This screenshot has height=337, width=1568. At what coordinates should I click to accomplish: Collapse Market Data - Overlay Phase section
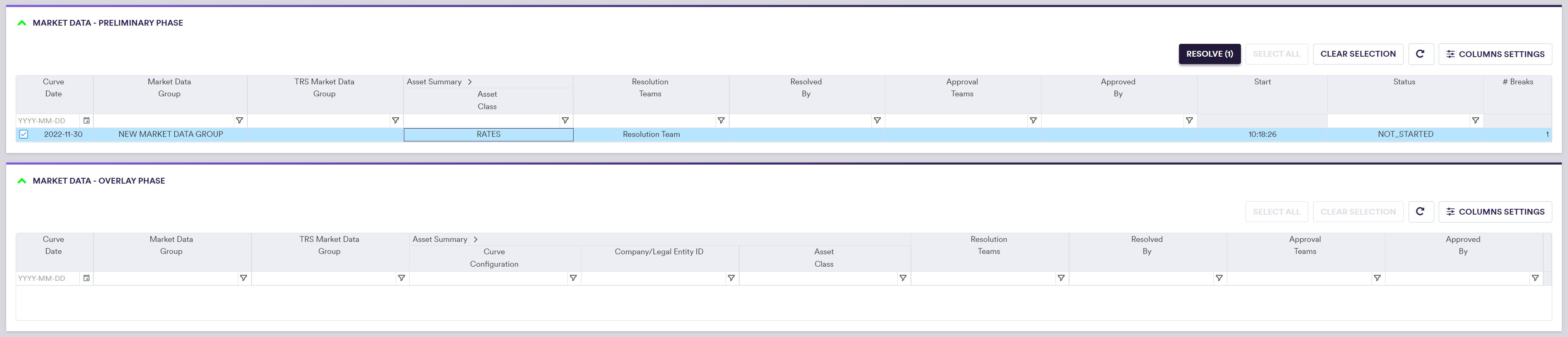point(22,181)
